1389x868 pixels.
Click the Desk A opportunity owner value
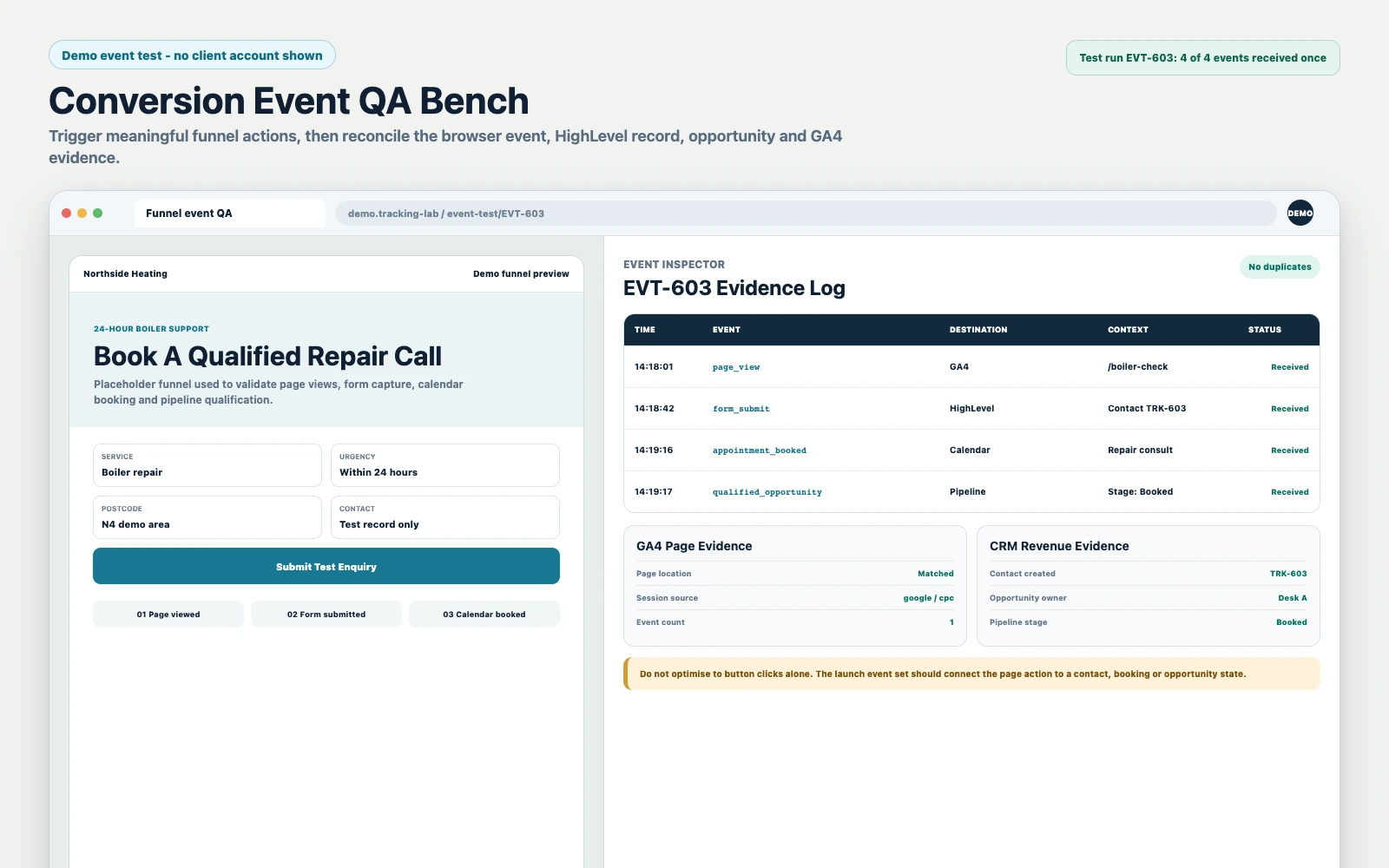pos(1293,598)
